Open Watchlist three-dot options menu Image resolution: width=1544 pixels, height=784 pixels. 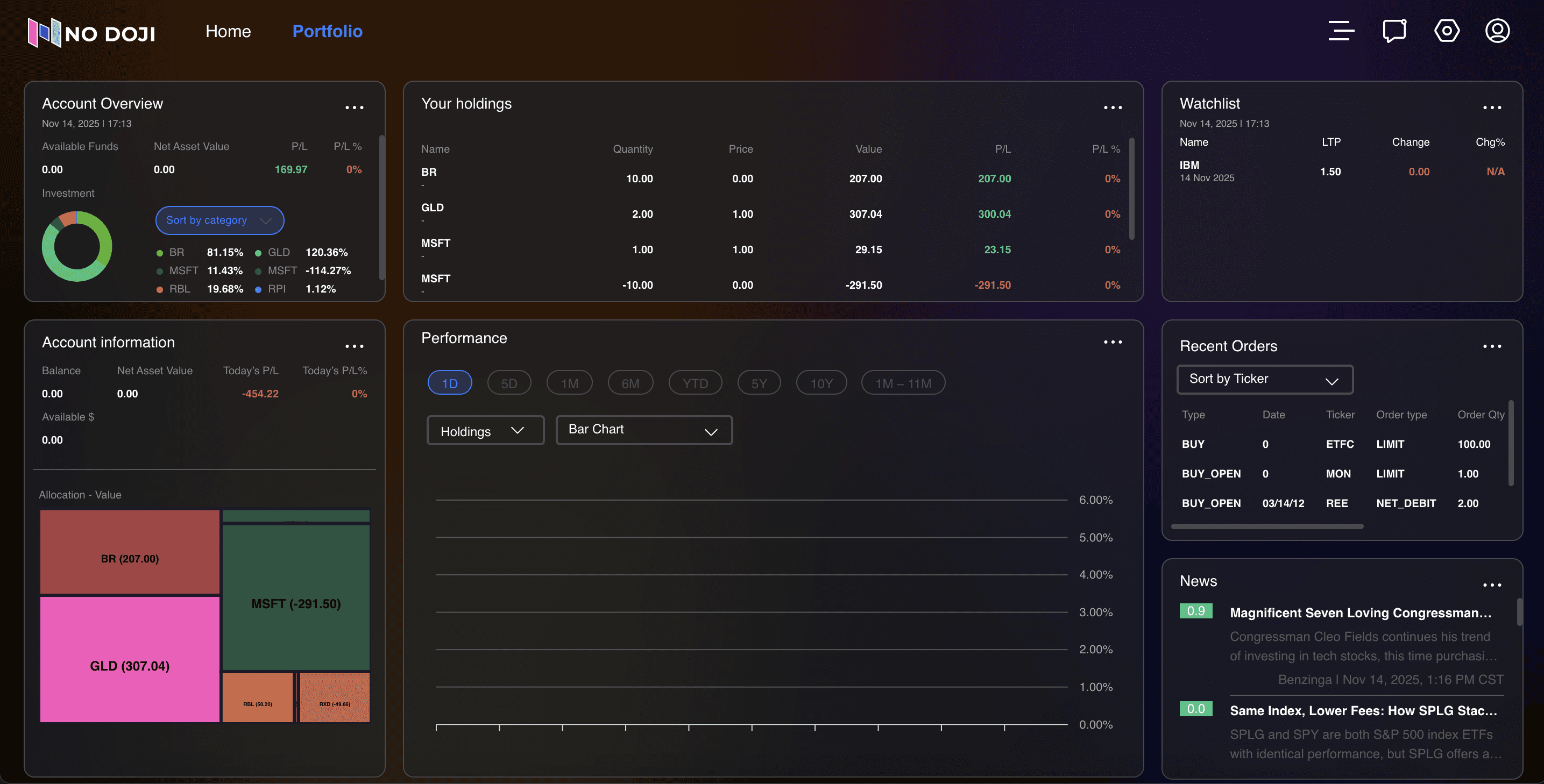click(1492, 108)
